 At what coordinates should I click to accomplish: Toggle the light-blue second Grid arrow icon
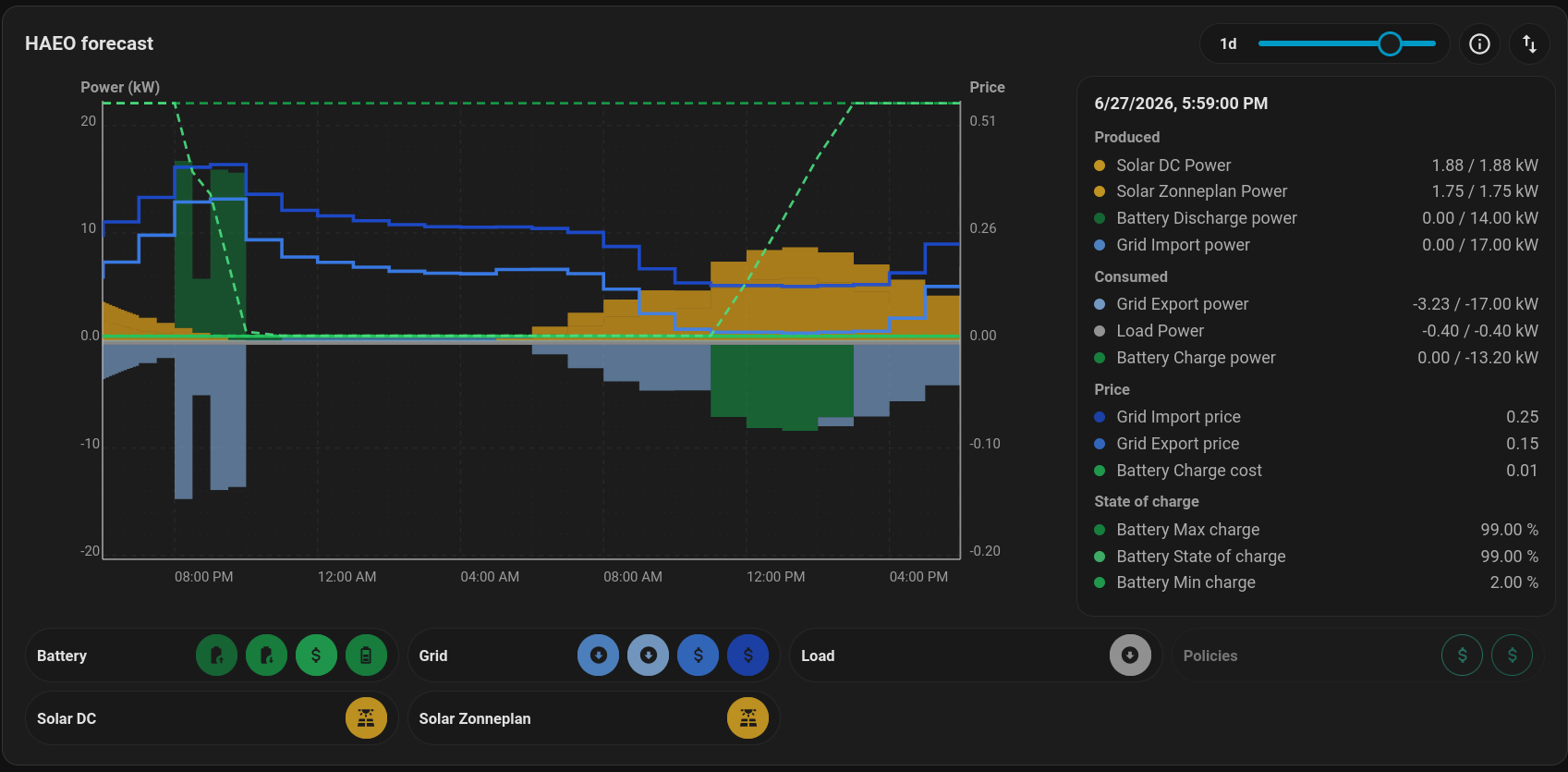click(648, 656)
